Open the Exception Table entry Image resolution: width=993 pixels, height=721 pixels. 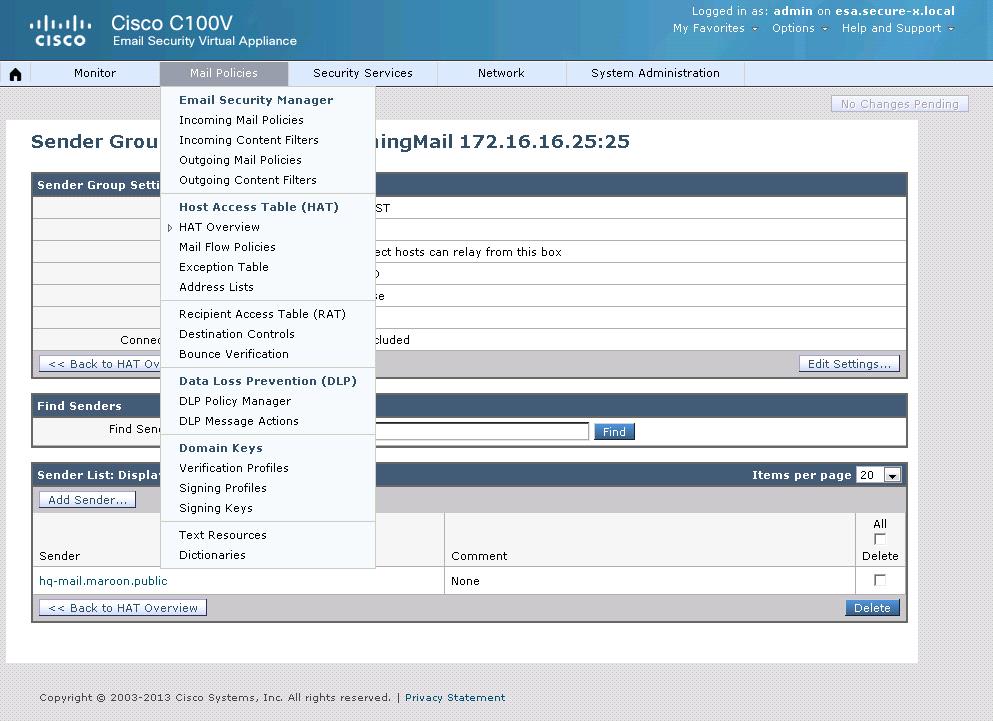coord(224,267)
